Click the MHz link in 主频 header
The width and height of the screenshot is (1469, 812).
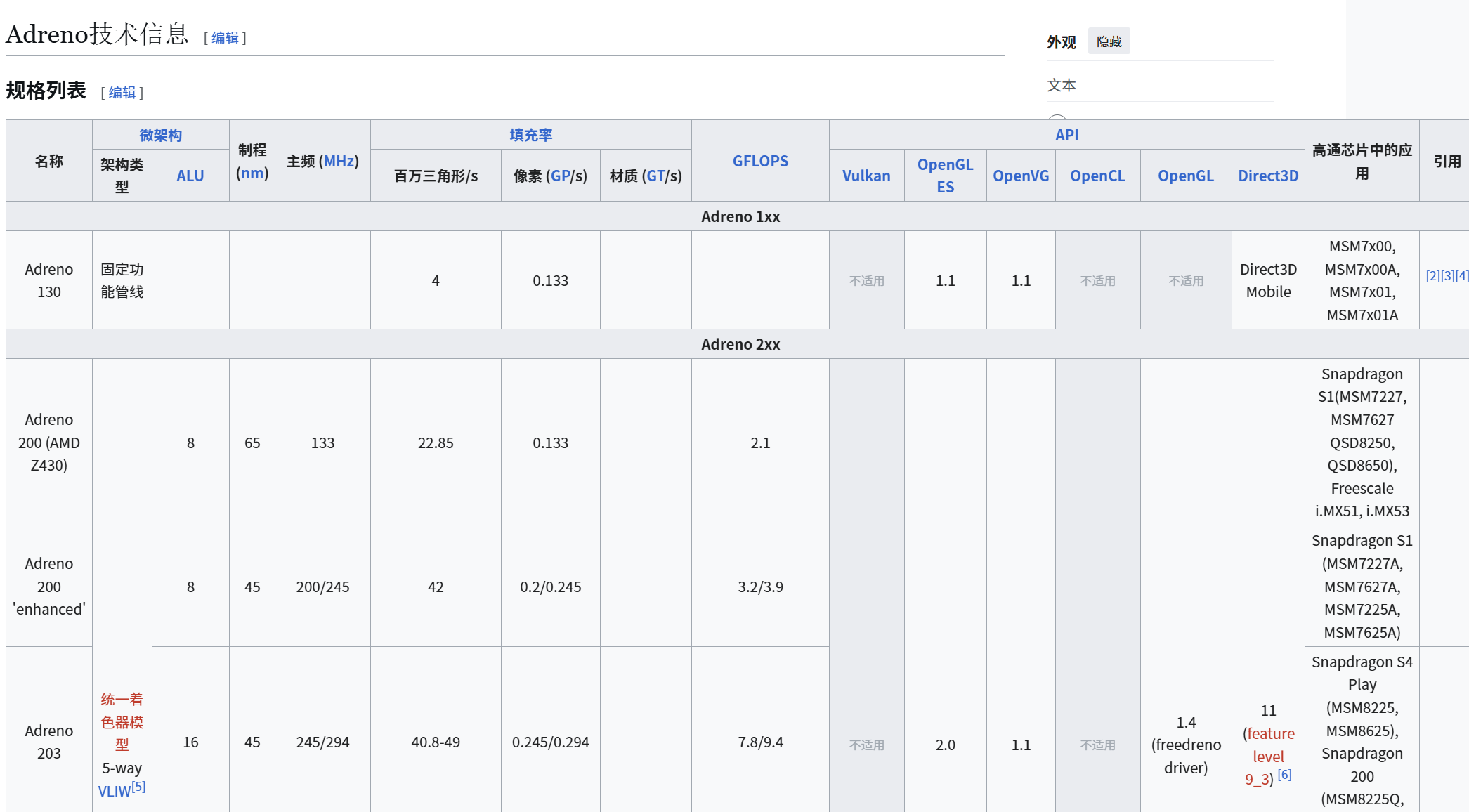pyautogui.click(x=341, y=161)
